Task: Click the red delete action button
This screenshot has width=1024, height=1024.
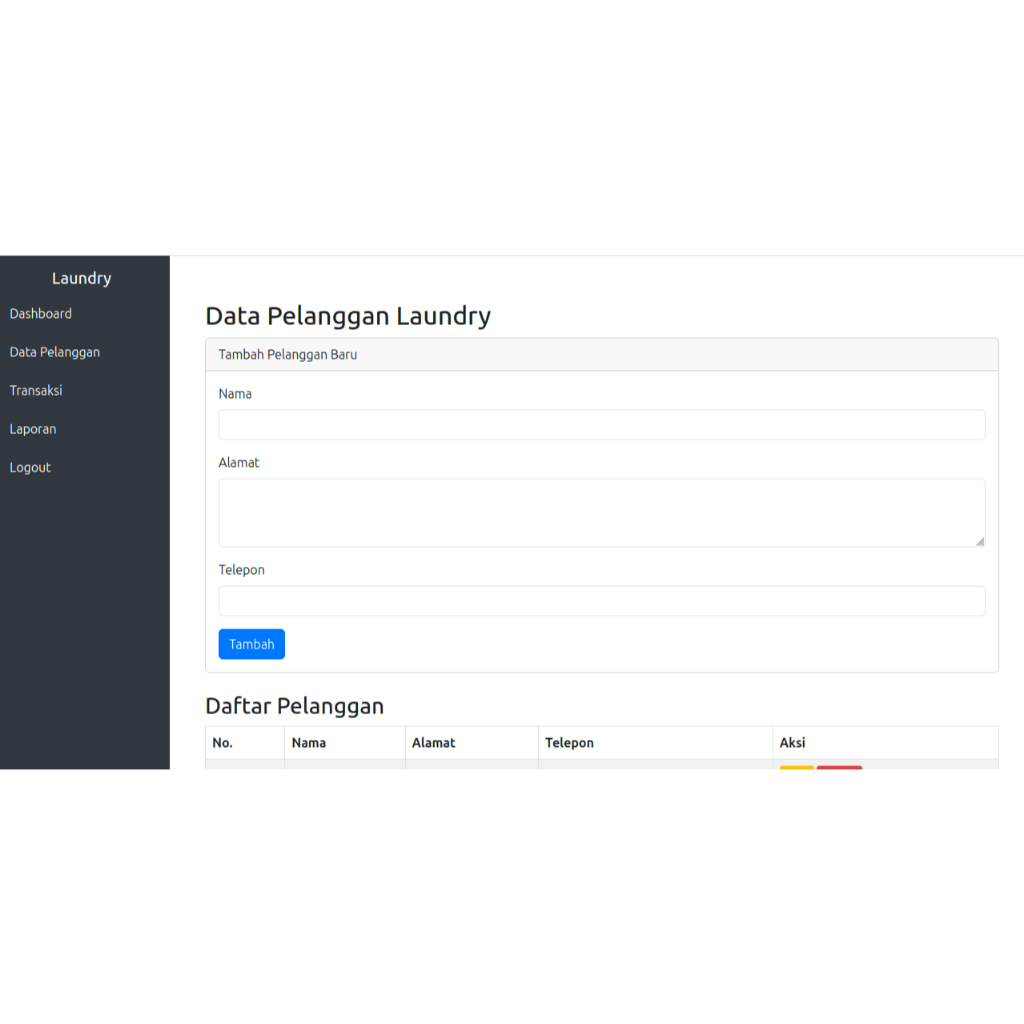Action: [840, 769]
